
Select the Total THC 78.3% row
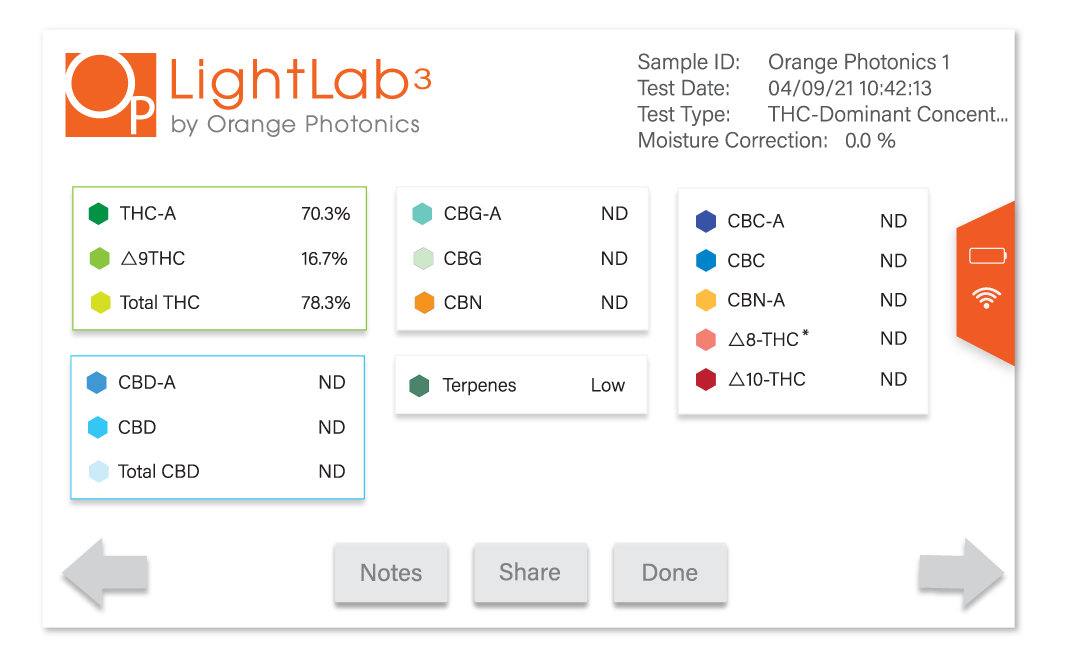point(219,302)
